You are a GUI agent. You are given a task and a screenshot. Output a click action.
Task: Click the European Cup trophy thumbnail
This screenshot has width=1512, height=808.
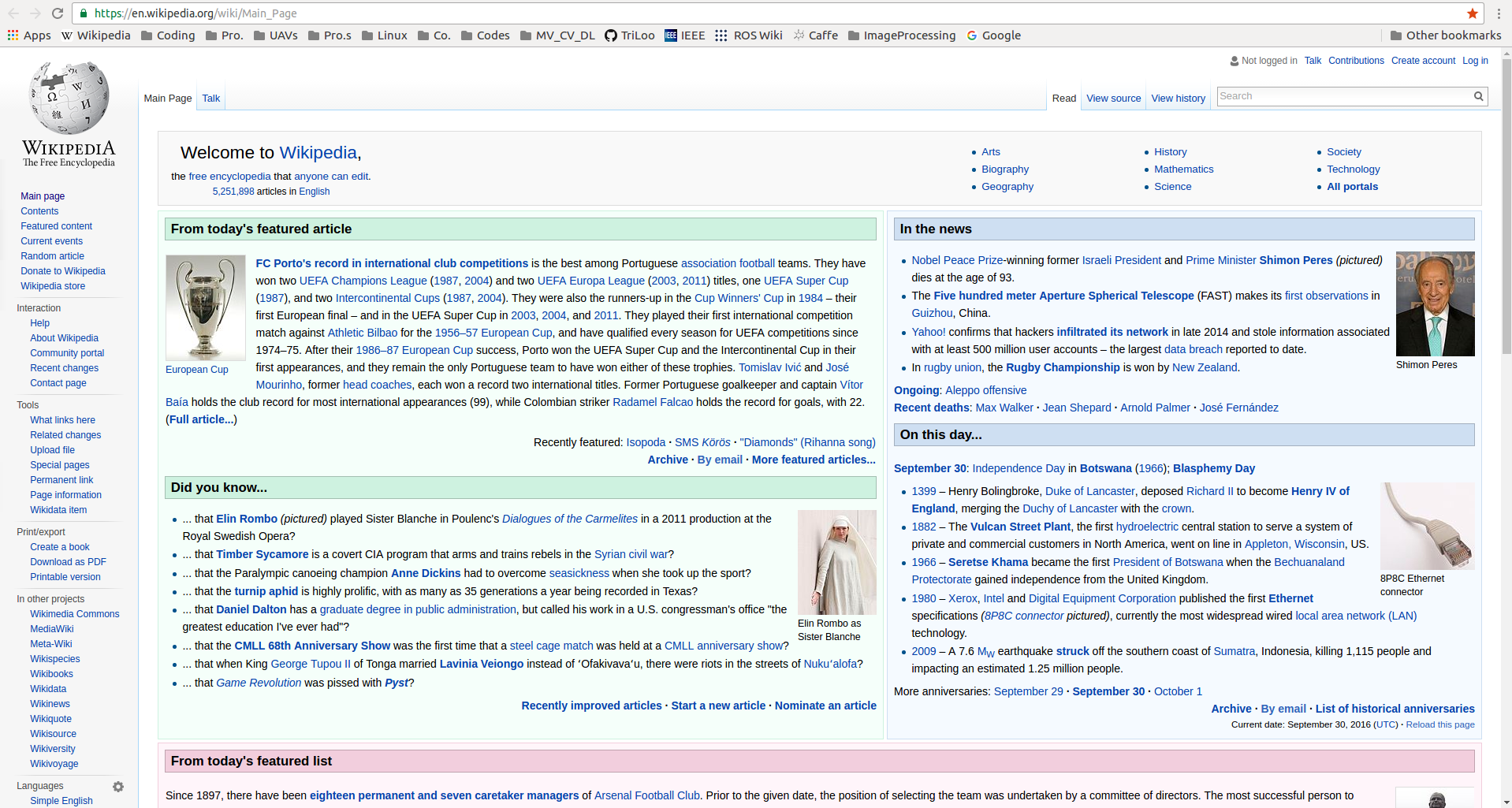pyautogui.click(x=206, y=308)
